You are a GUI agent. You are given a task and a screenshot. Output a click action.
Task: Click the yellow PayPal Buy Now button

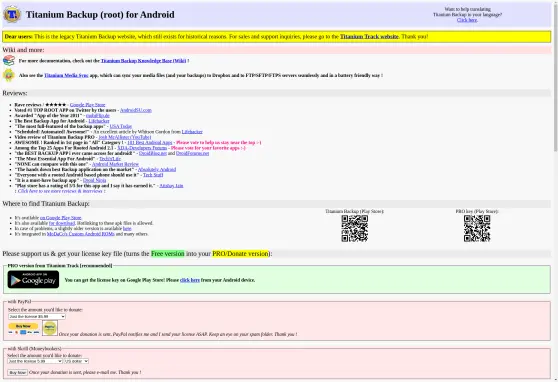(23, 326)
